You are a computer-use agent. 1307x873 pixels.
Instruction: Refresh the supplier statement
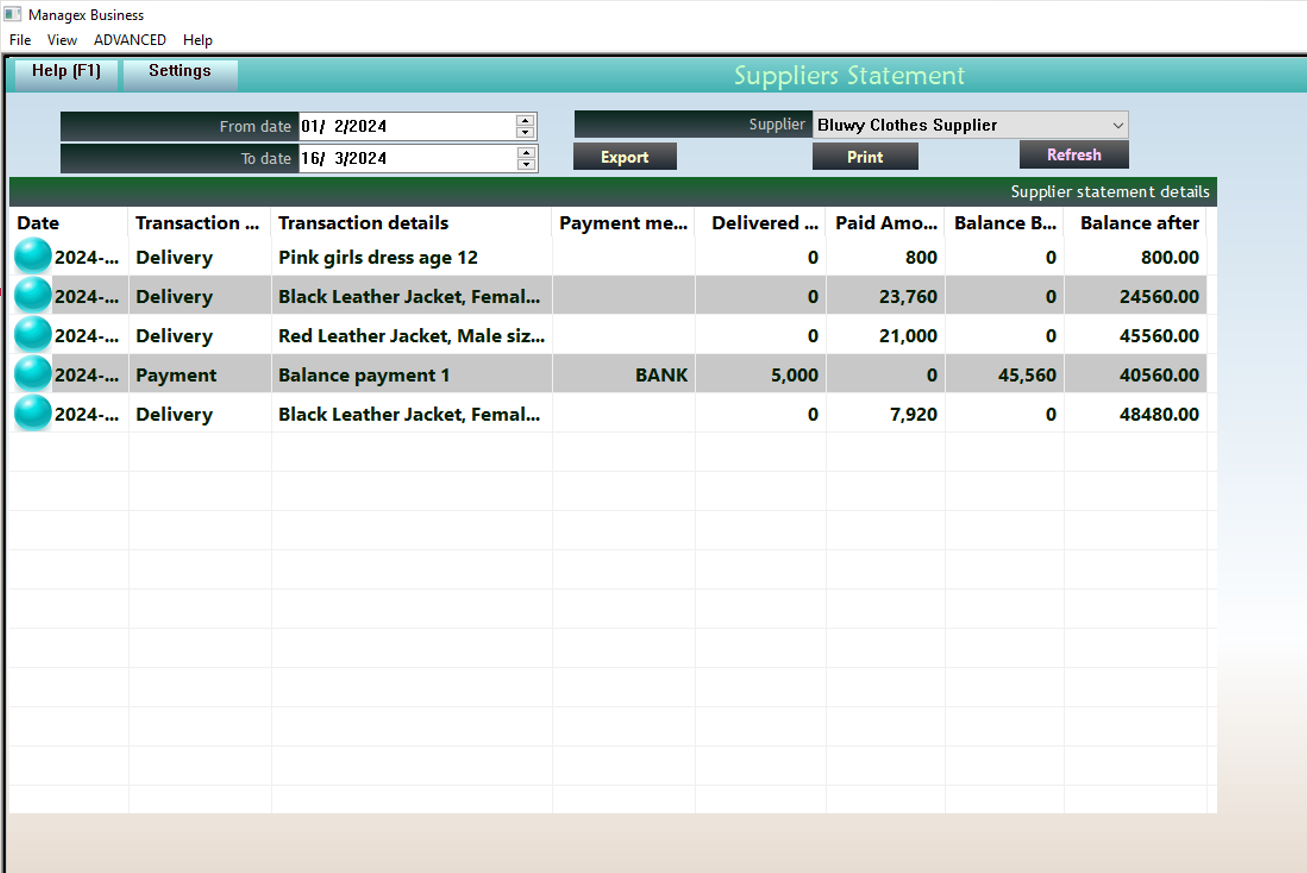tap(1074, 155)
